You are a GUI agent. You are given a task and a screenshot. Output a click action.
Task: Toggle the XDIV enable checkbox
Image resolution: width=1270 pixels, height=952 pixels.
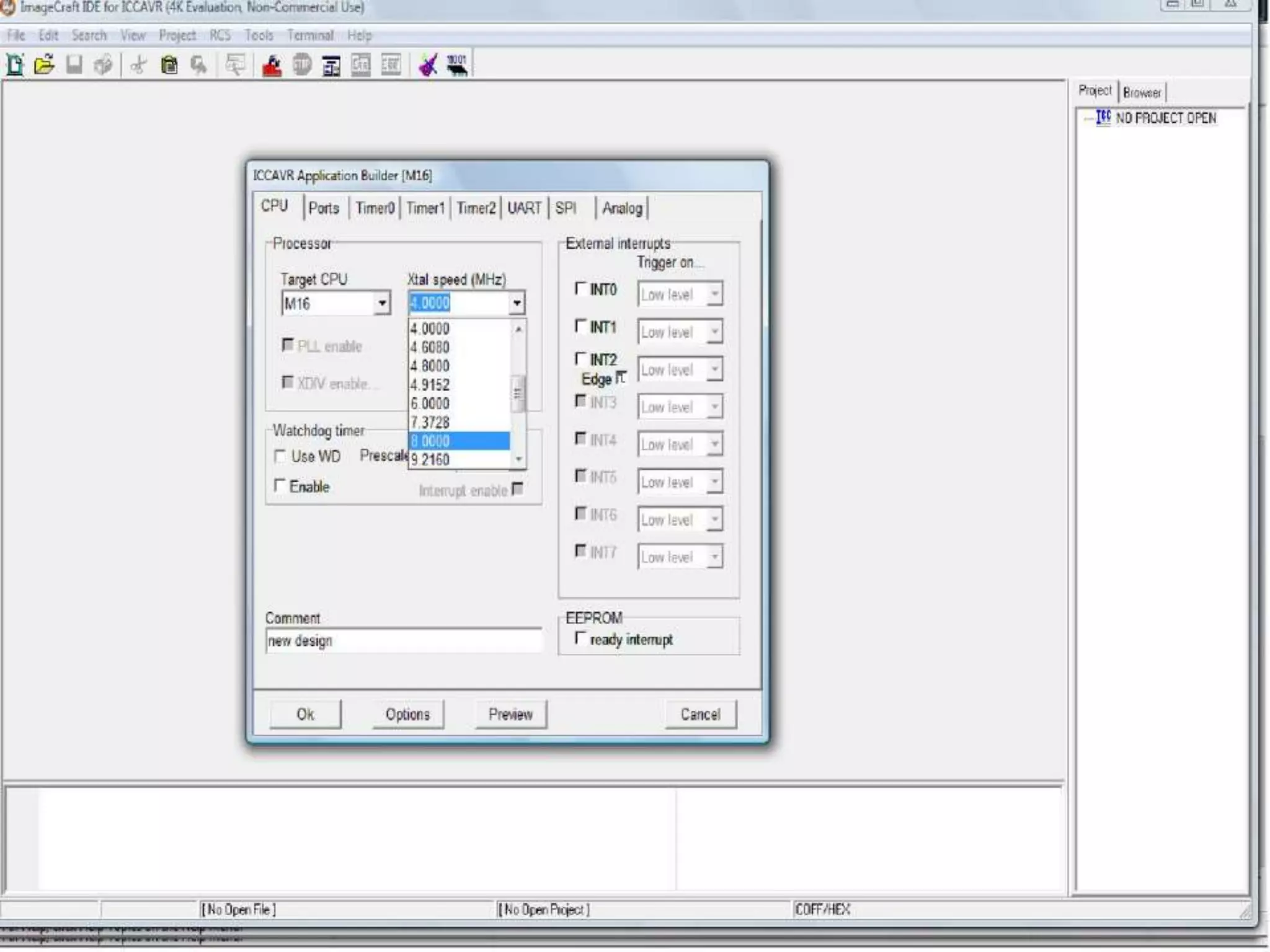coord(288,382)
